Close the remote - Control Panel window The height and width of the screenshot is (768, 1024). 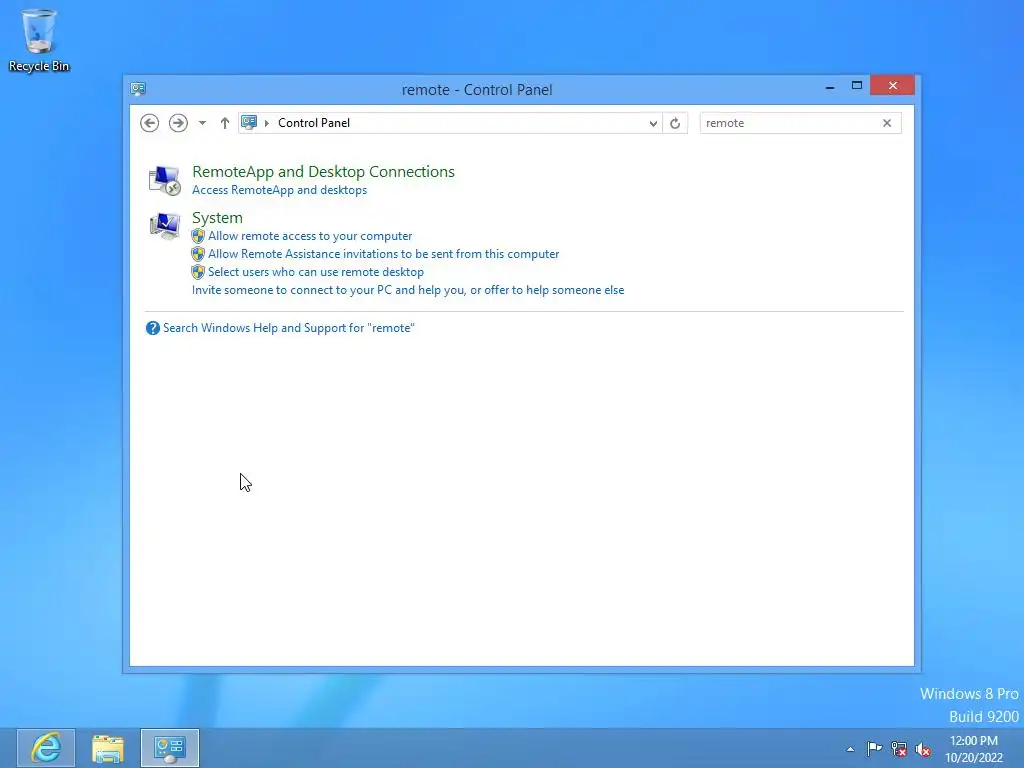pyautogui.click(x=892, y=86)
